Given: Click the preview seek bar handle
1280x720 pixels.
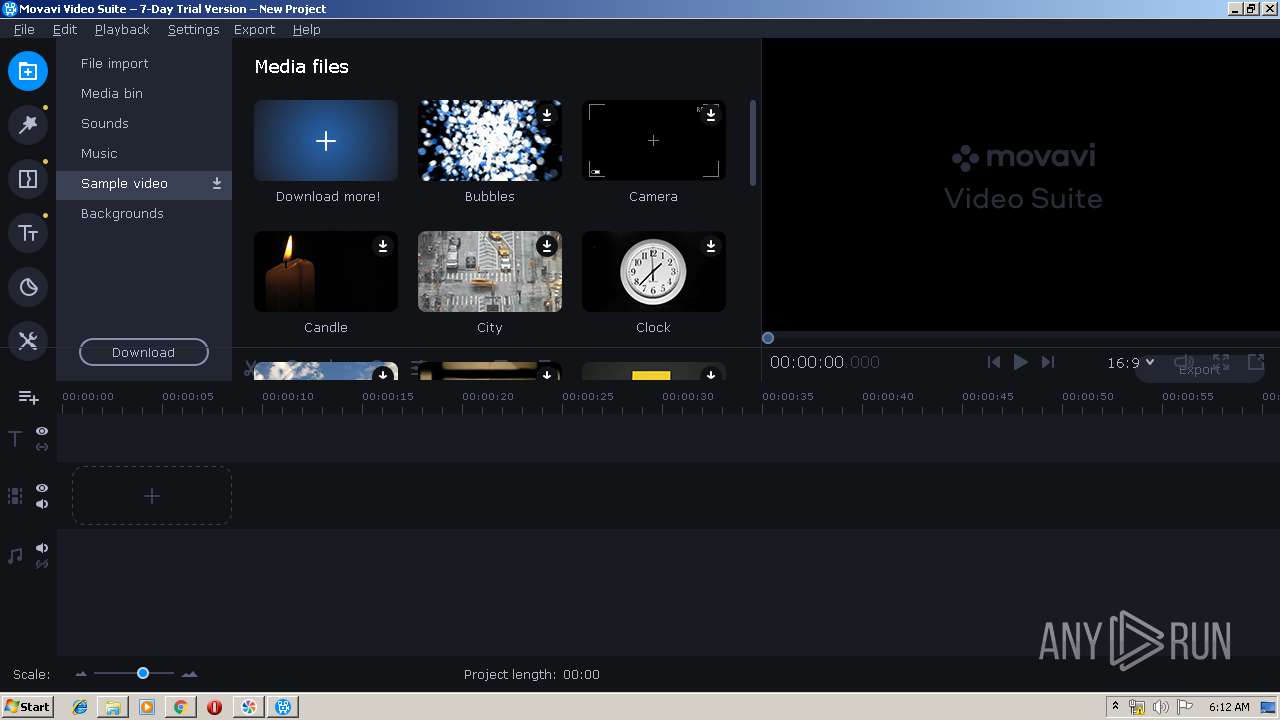Looking at the screenshot, I should 768,338.
